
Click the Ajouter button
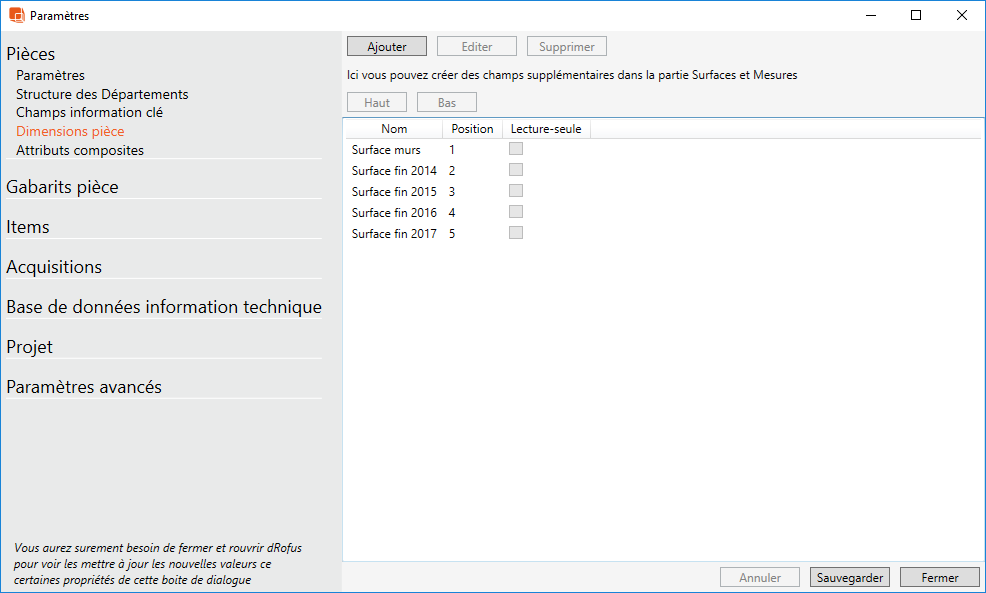[387, 47]
